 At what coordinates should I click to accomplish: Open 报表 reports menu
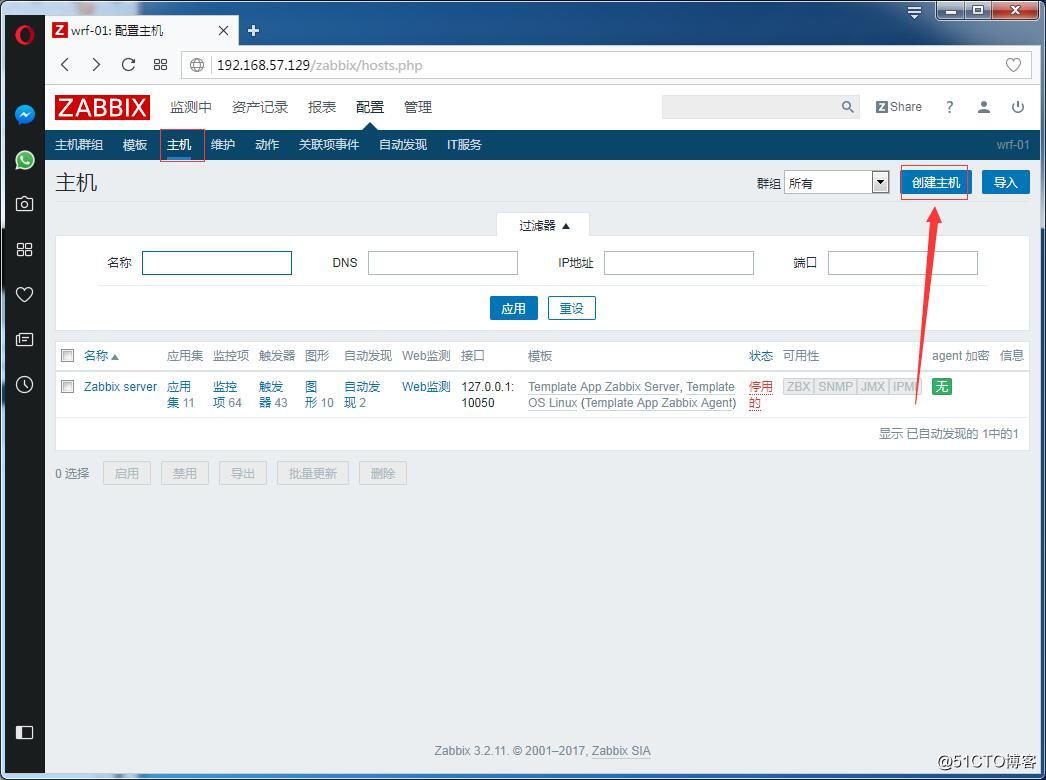point(322,107)
